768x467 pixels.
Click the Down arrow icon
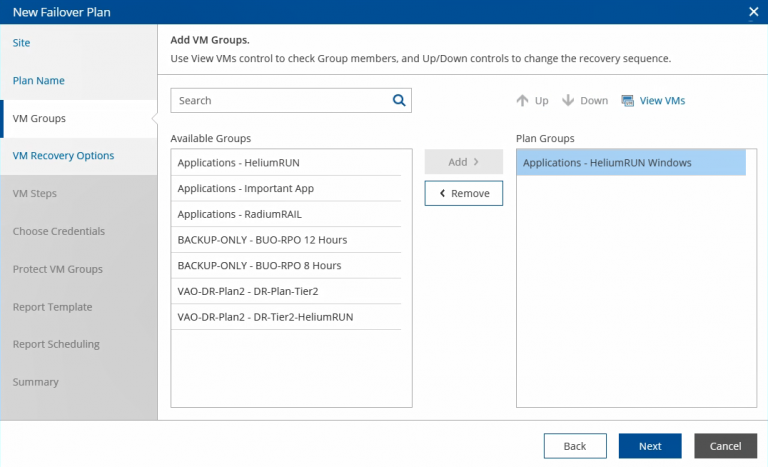[x=568, y=100]
